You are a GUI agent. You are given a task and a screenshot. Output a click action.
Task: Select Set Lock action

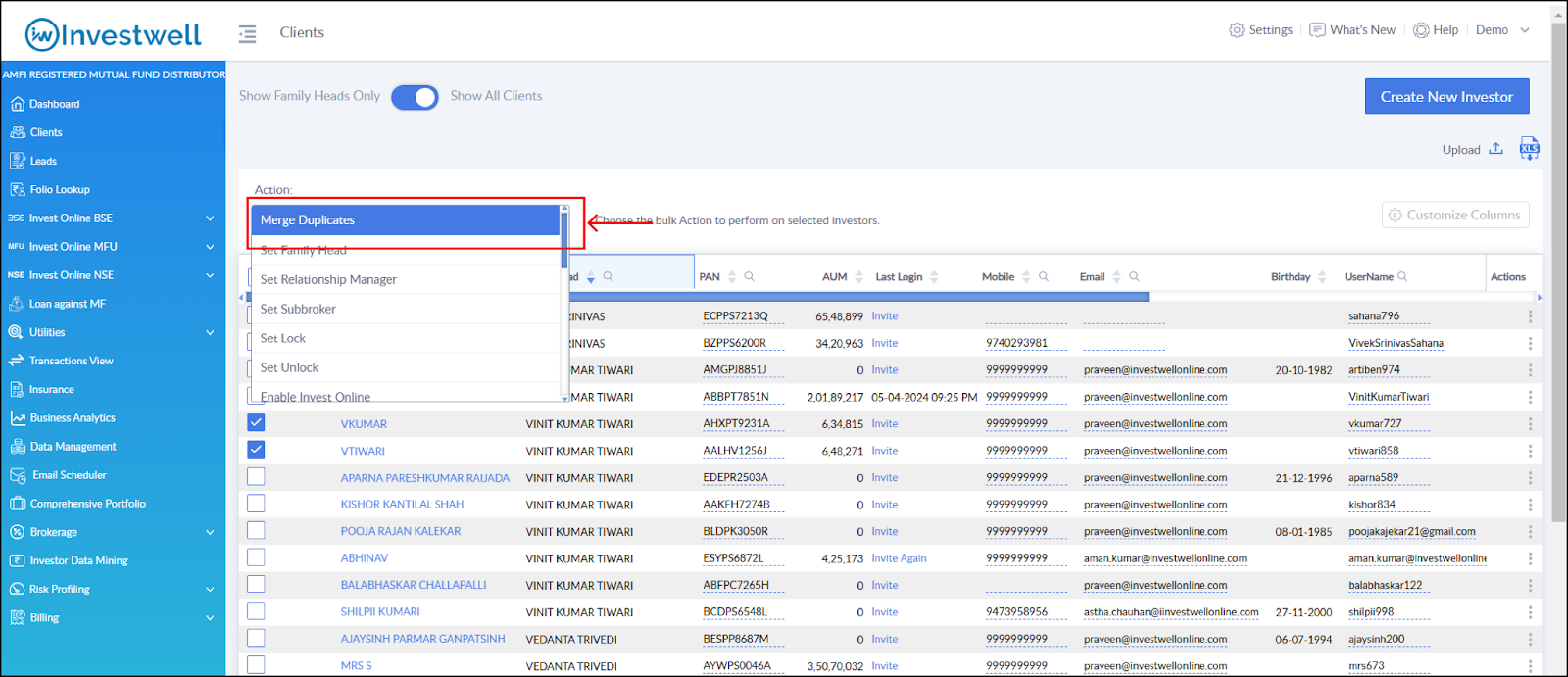point(406,338)
